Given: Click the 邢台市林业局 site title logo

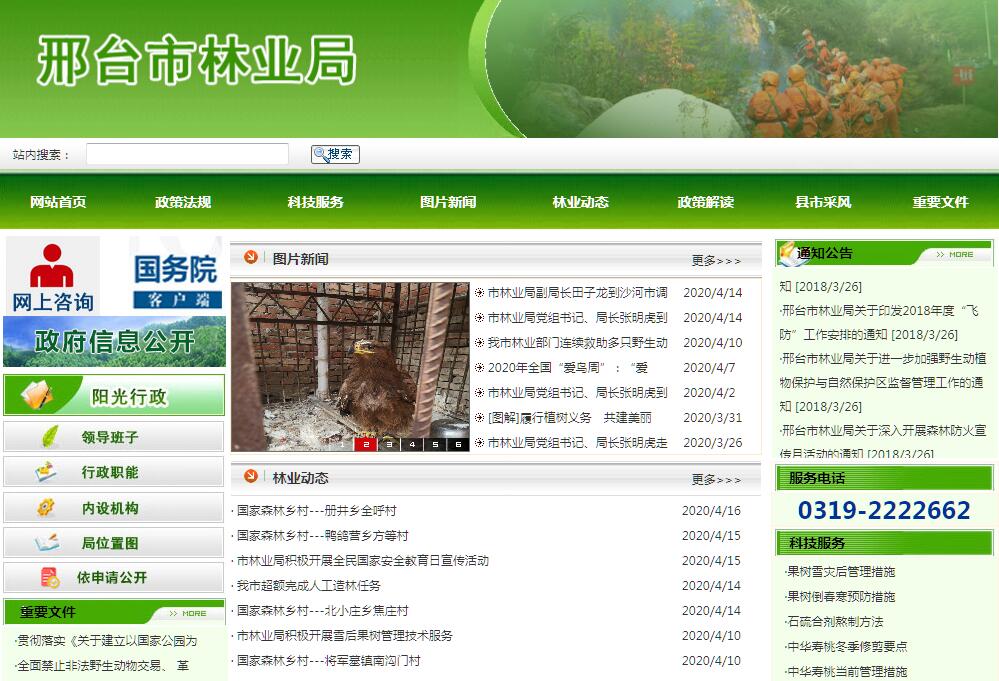Looking at the screenshot, I should (196, 61).
